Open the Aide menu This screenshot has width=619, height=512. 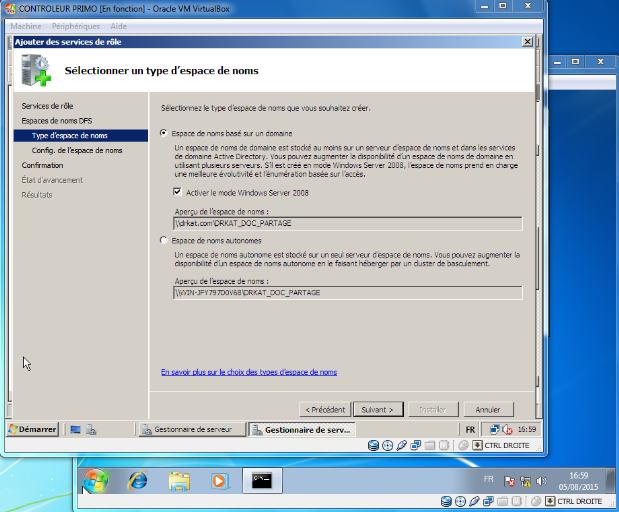pyautogui.click(x=118, y=26)
